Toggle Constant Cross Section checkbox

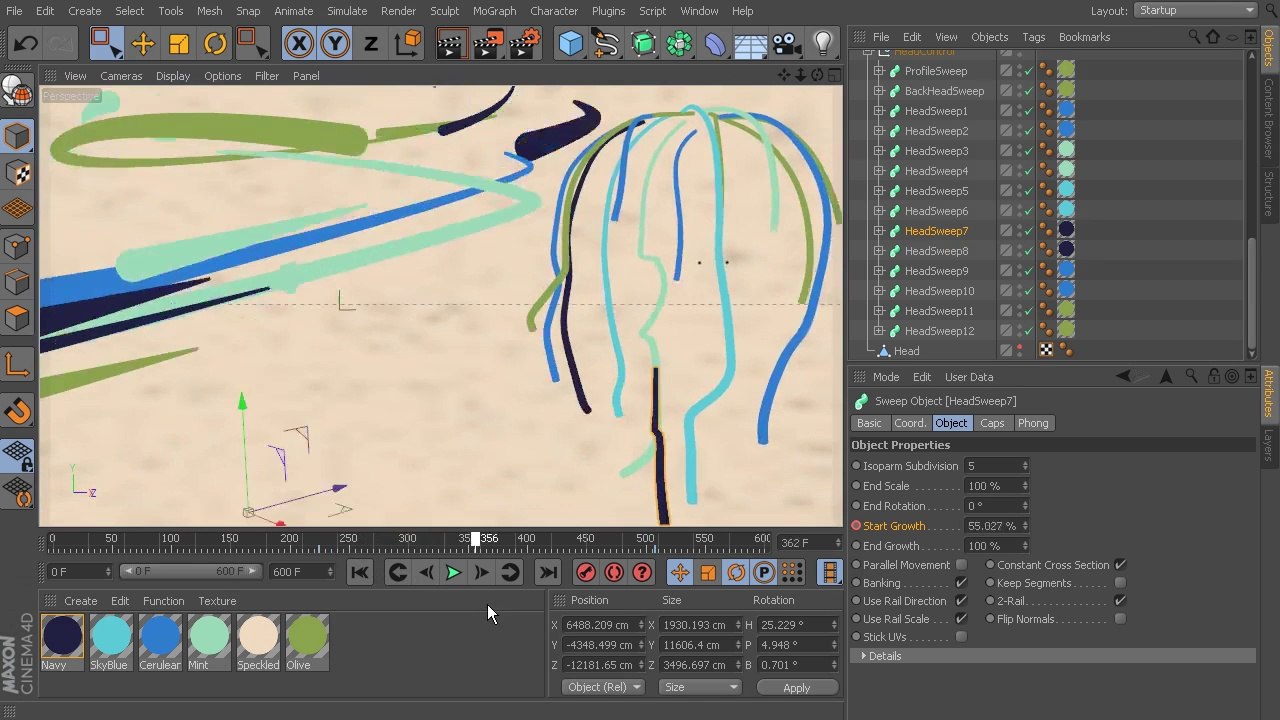click(x=1120, y=565)
